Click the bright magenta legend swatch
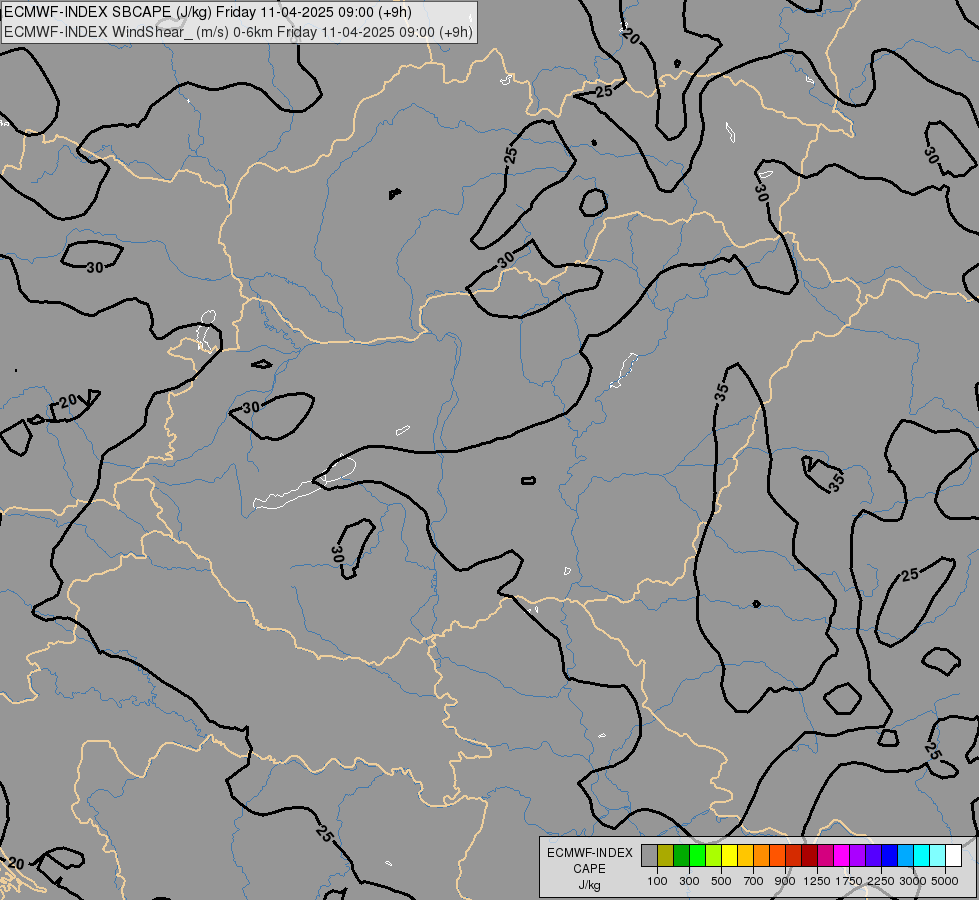The width and height of the screenshot is (979, 900). (x=842, y=855)
